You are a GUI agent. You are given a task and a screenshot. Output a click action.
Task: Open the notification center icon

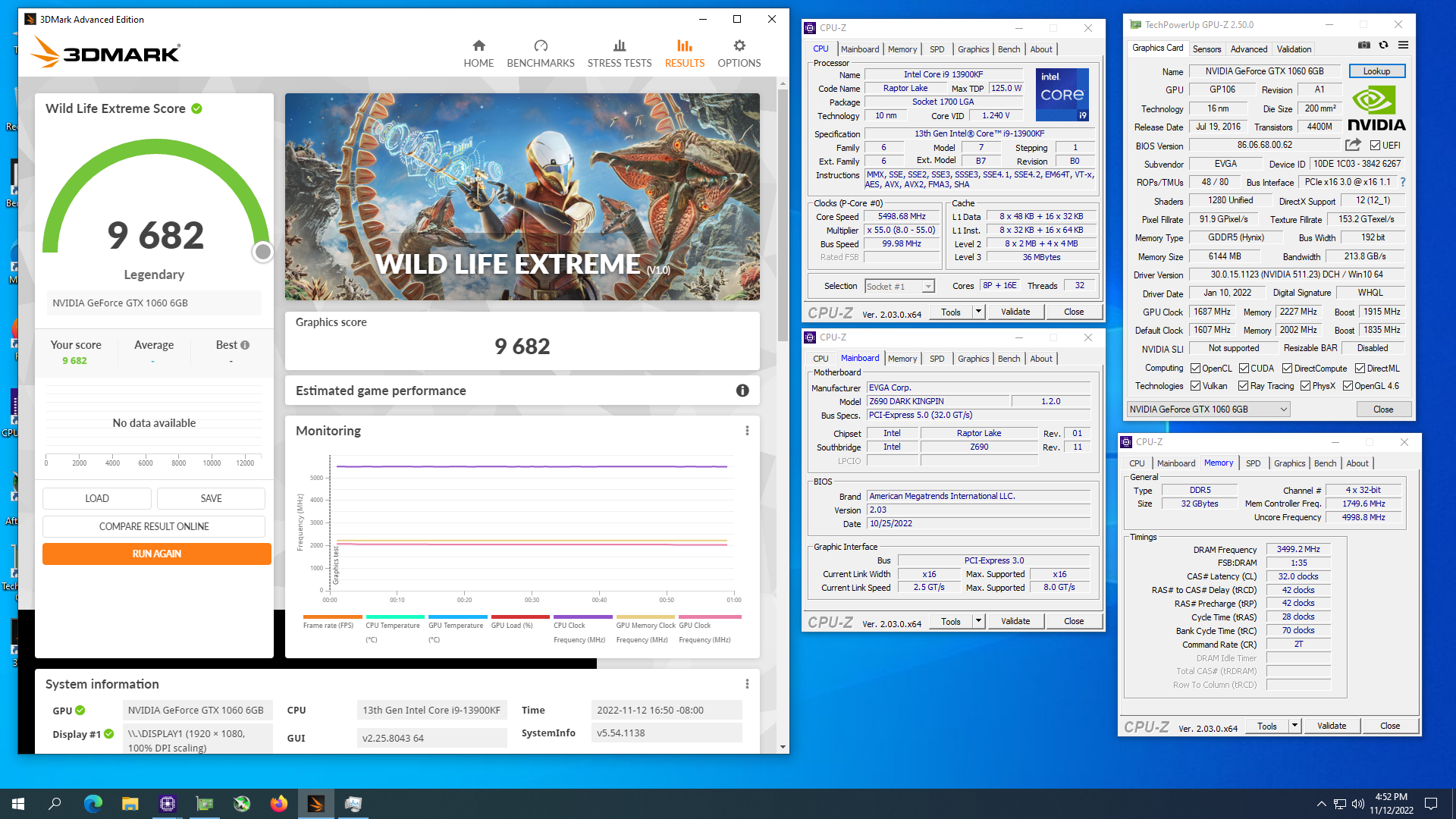click(1431, 804)
